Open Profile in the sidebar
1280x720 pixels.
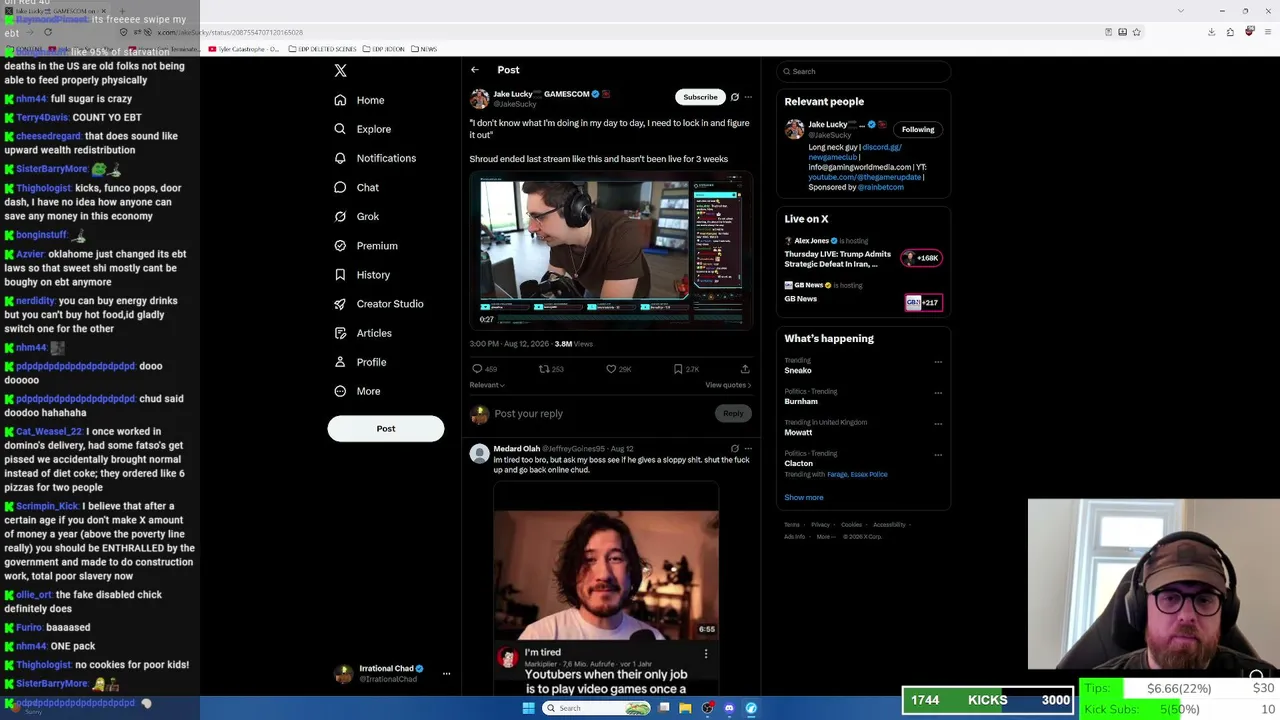click(359, 362)
